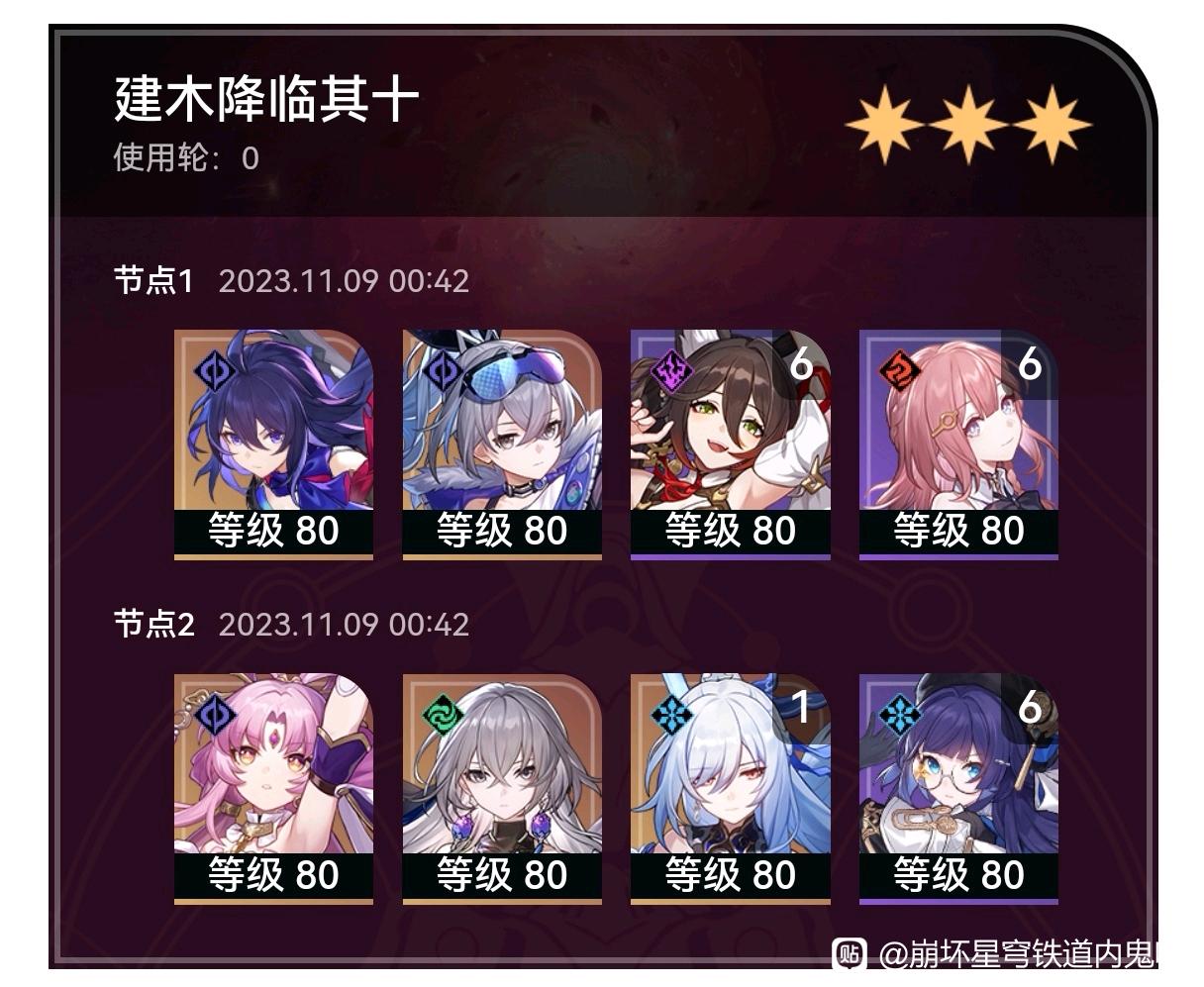Select Silver Wolf's portrait with goggles
Viewport: 1204px width, 987px height.
[x=502, y=444]
